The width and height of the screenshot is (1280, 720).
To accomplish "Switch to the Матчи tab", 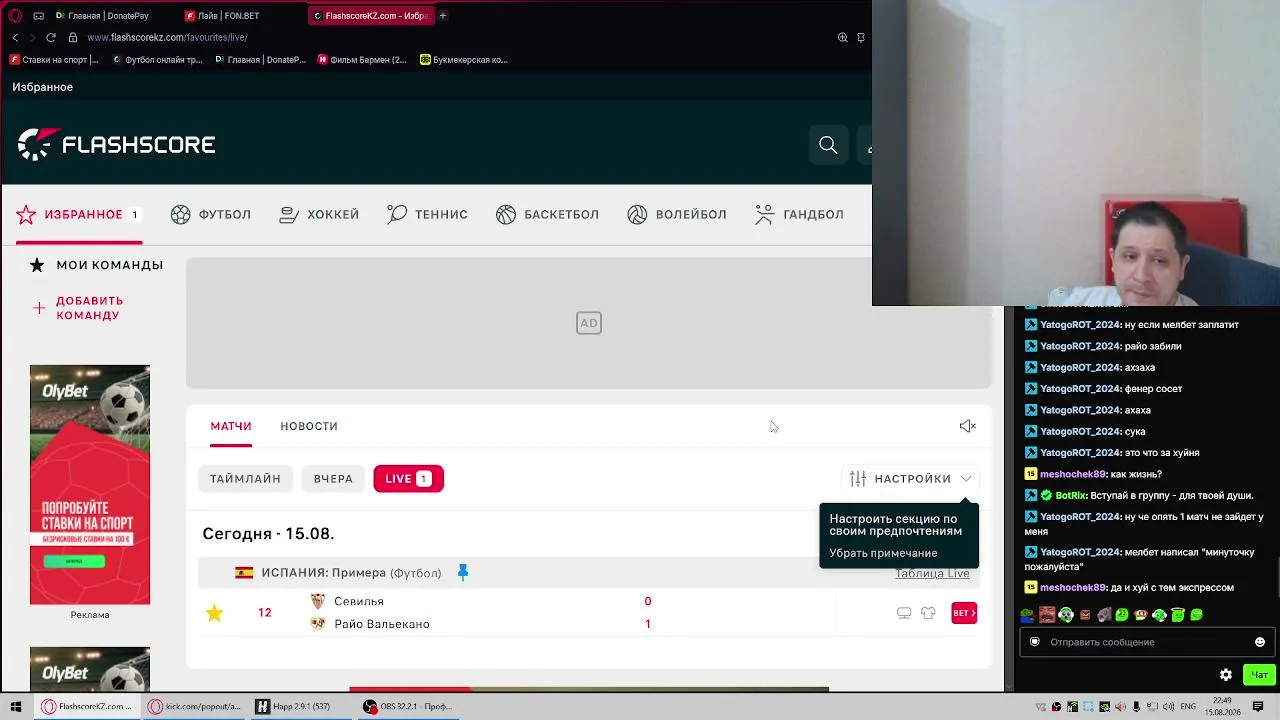I will [x=231, y=426].
